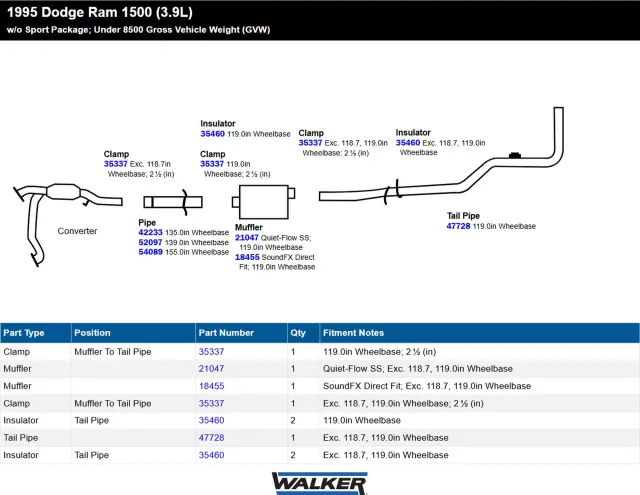Screen dimensions: 640x495
Task: Open pipe part 52097 for 139.0in Wheelbase
Action: click(150, 242)
